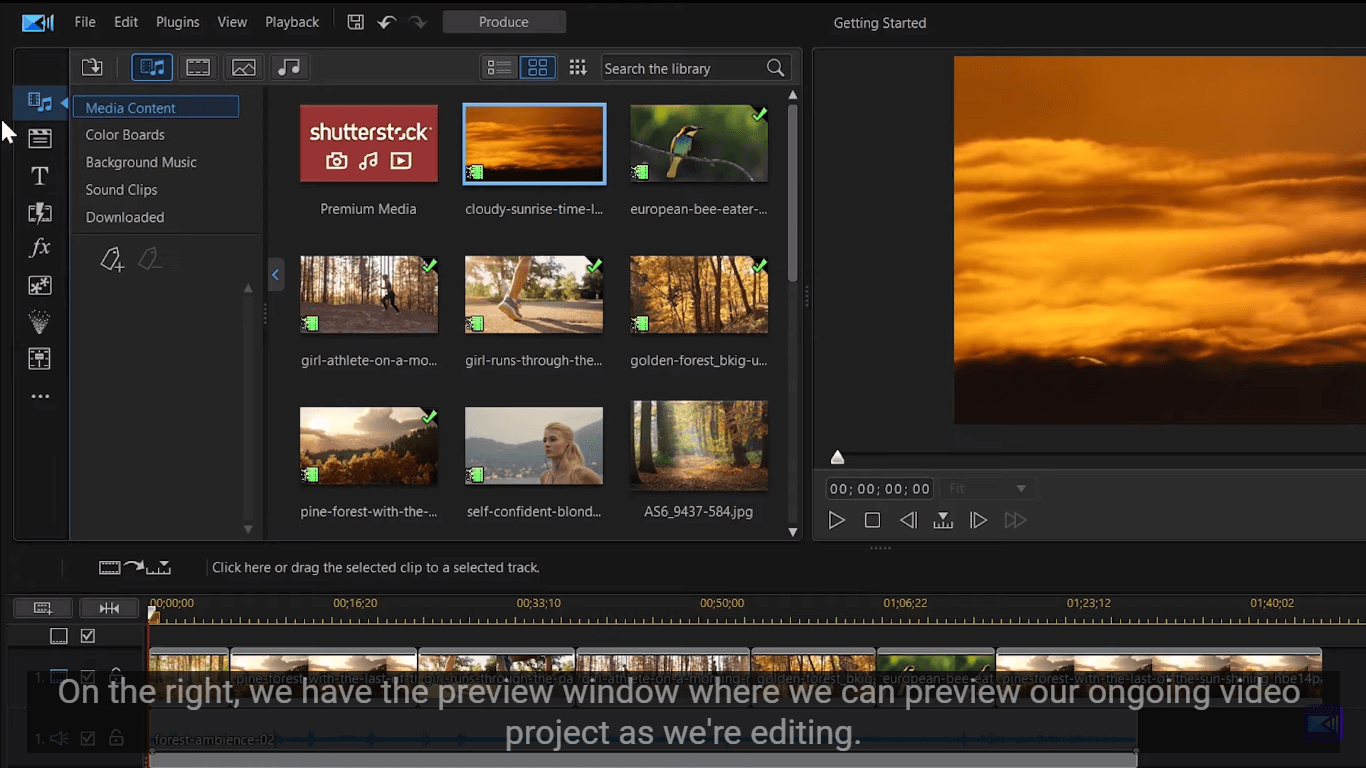Click the Save project icon
Screen dimensions: 1366x768
(x=355, y=22)
